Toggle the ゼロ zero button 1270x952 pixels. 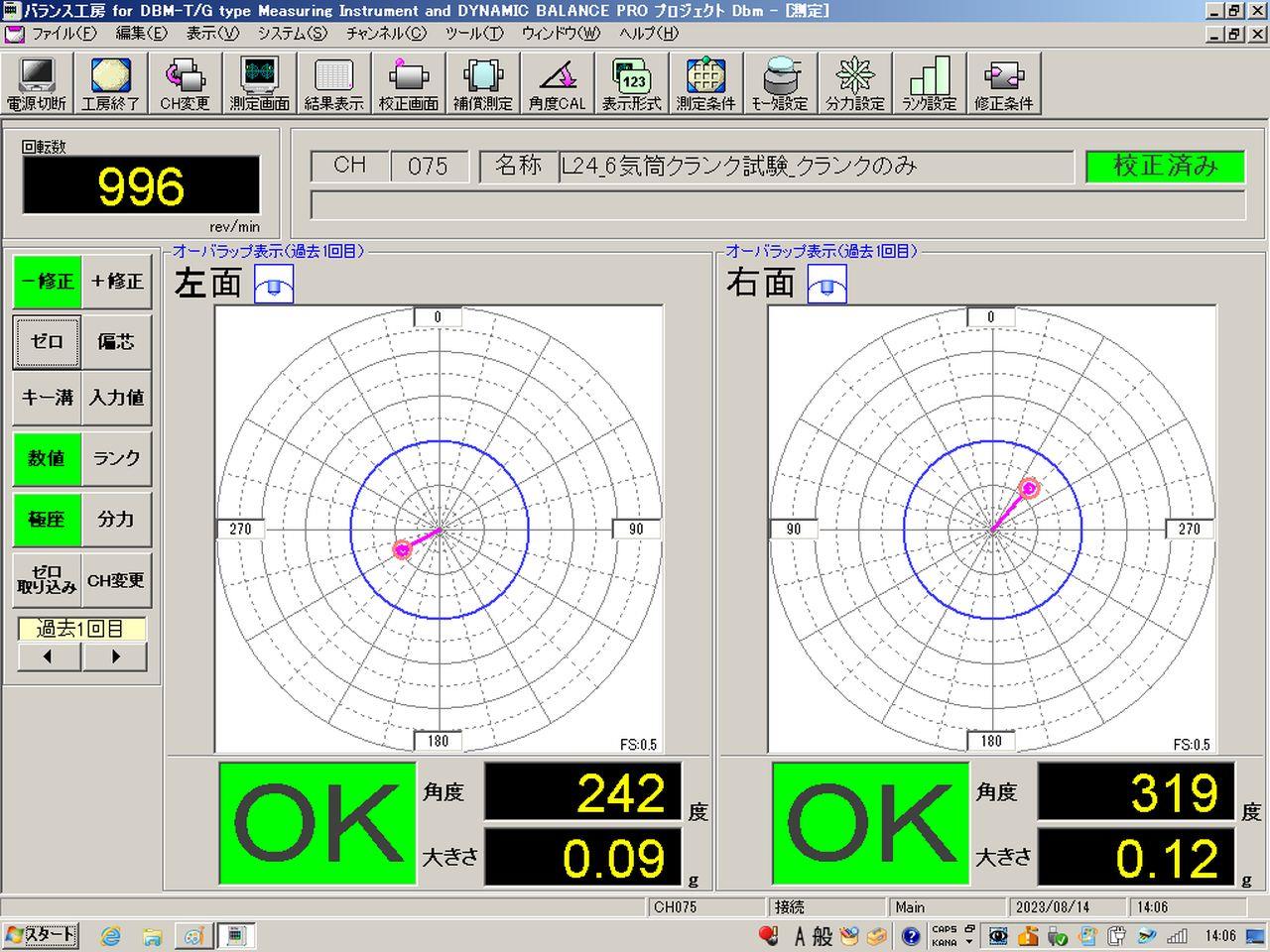[x=47, y=341]
